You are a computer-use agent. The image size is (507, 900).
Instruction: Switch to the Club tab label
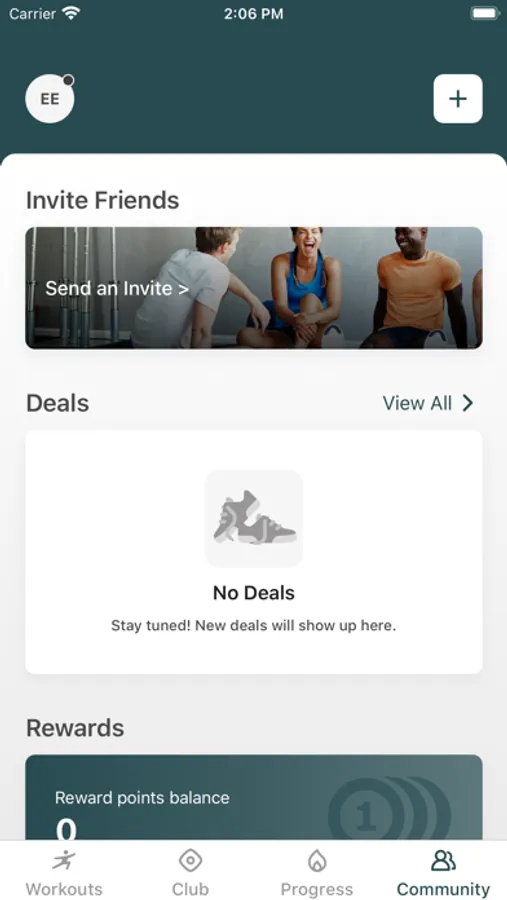pyautogui.click(x=191, y=889)
